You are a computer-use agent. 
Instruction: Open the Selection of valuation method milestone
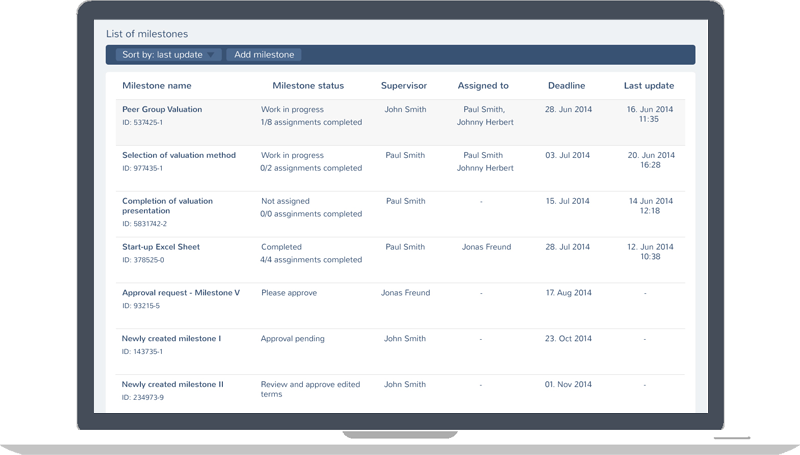coord(178,155)
